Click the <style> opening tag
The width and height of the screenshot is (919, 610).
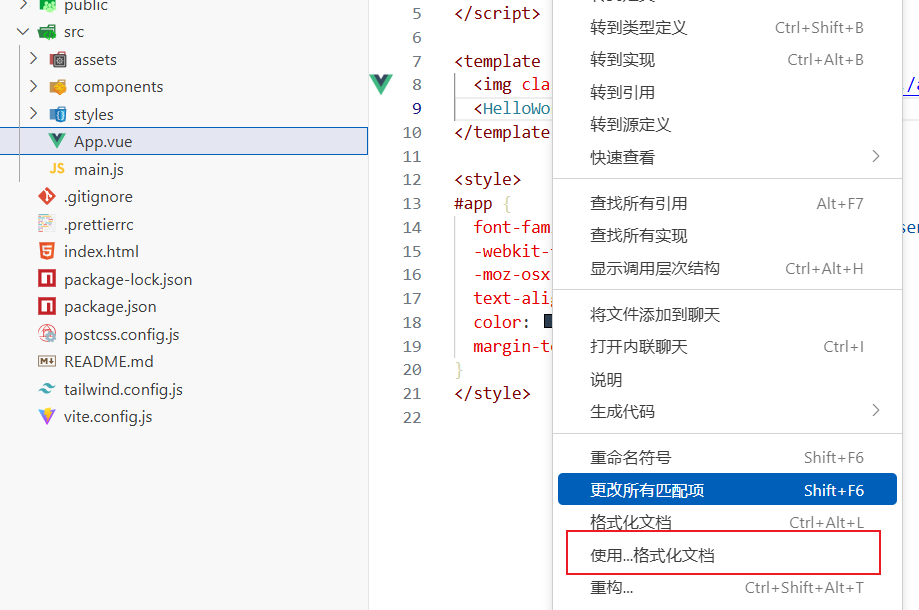(x=488, y=179)
